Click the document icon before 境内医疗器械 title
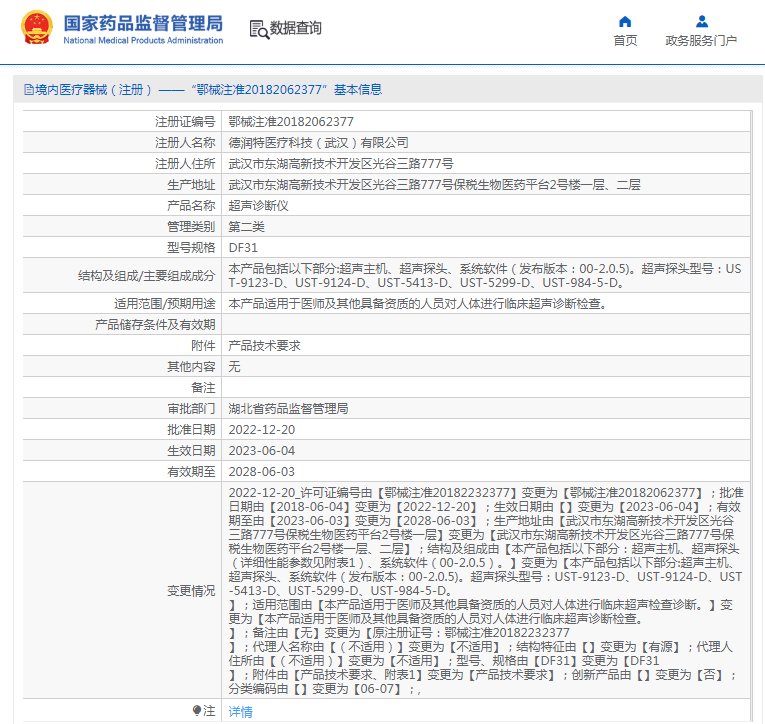The height and width of the screenshot is (724, 765). (x=27, y=90)
